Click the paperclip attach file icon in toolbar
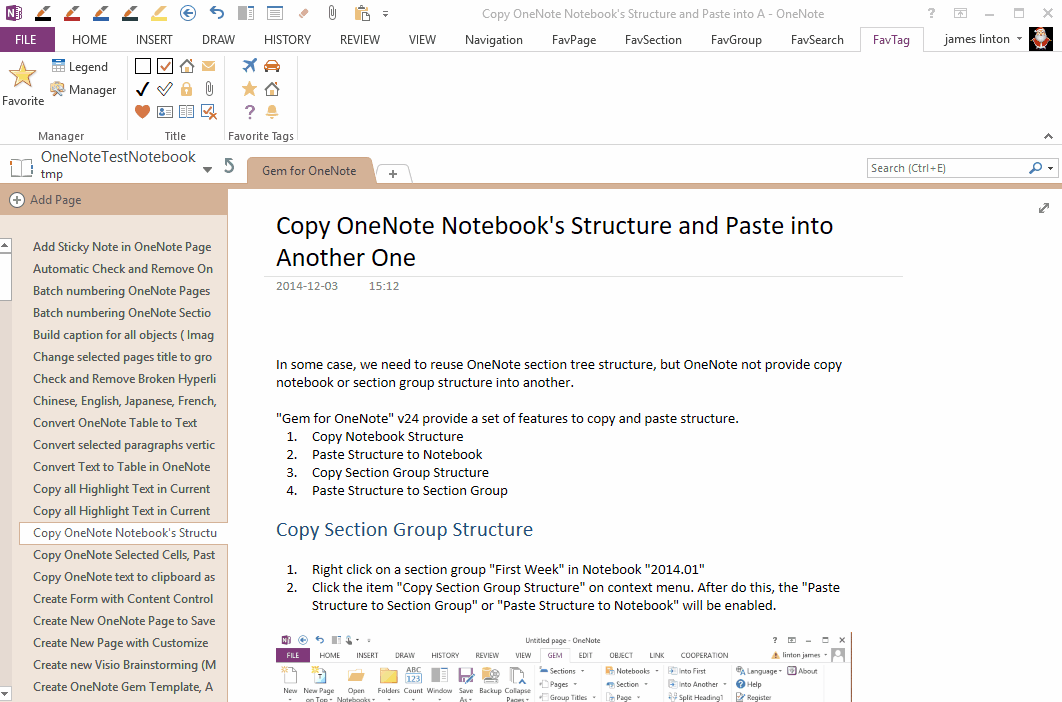This screenshot has height=702, width=1062. point(332,13)
